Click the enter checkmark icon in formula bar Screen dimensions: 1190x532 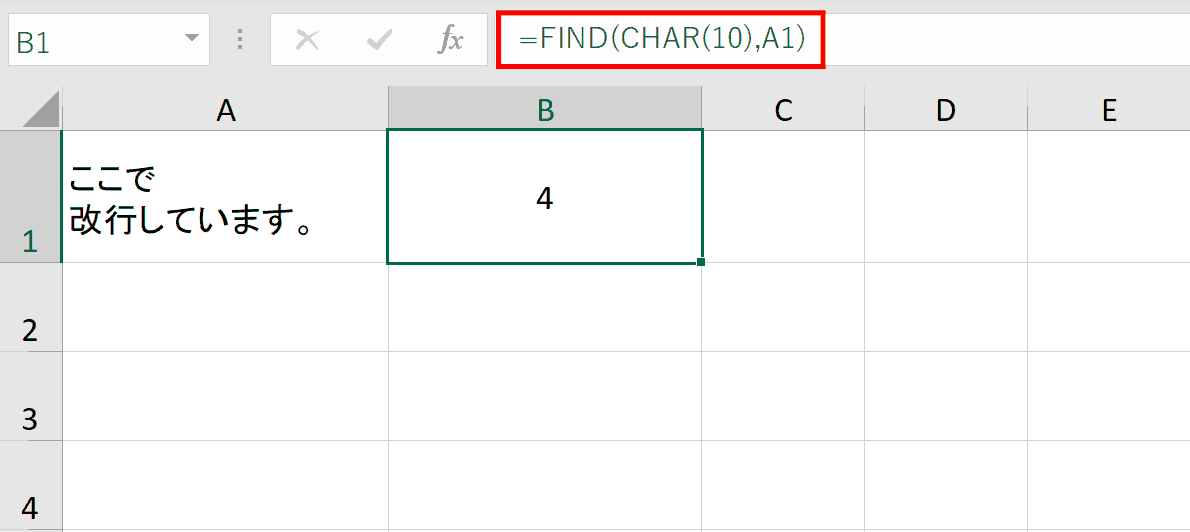tap(379, 39)
